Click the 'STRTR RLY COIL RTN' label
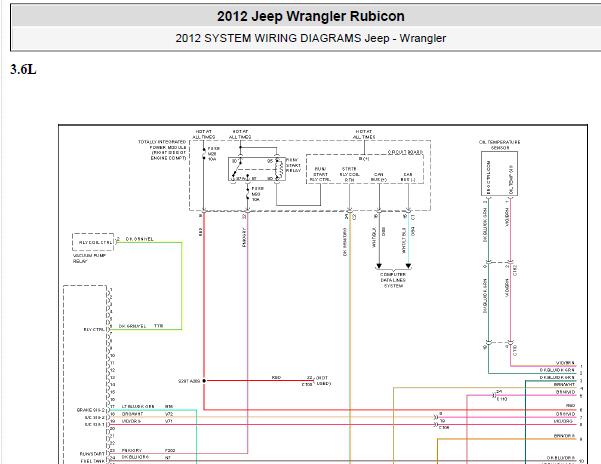This screenshot has height=464, width=601. tap(349, 174)
